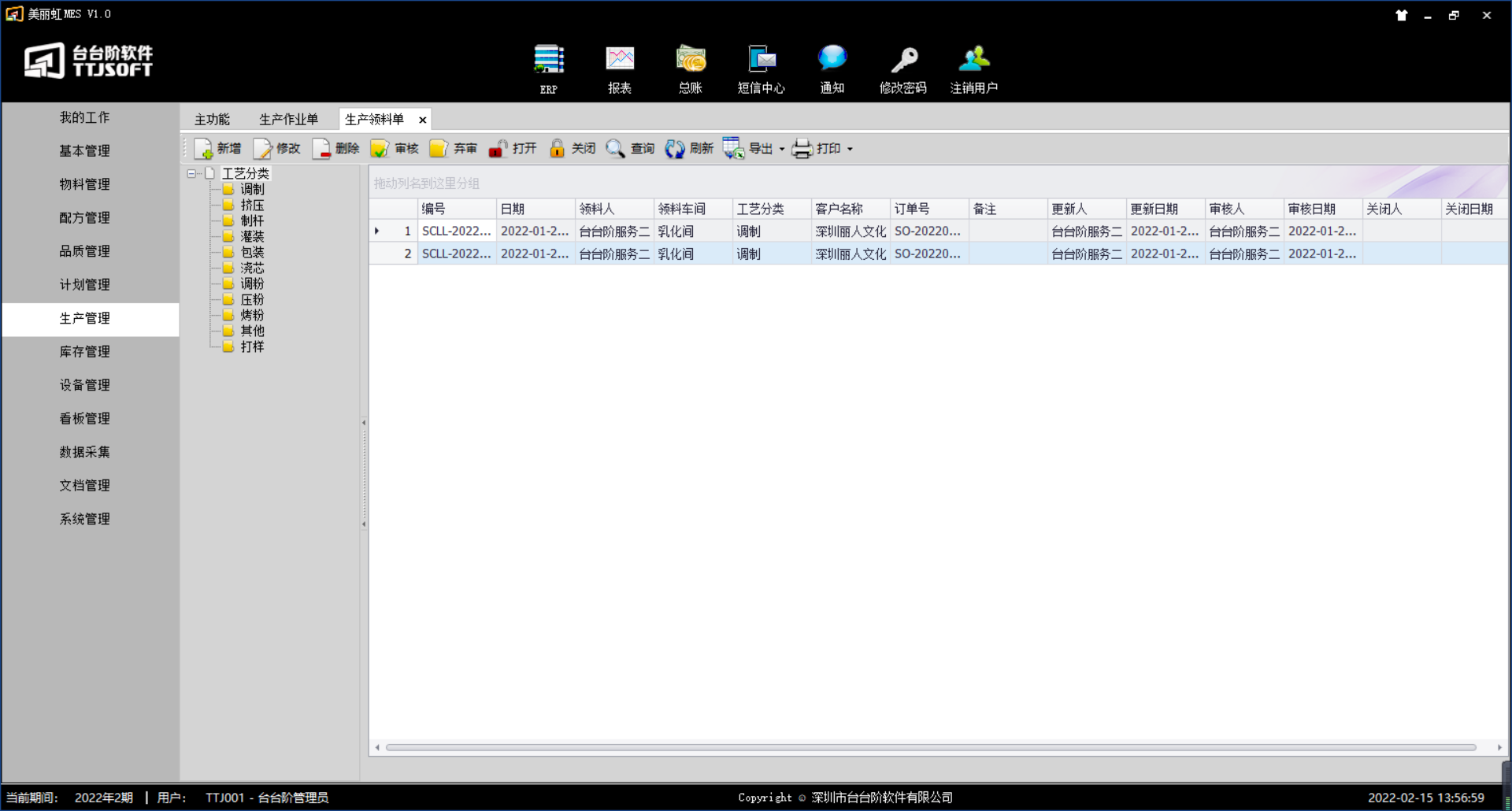Click 修改密码 key icon

coord(903,61)
